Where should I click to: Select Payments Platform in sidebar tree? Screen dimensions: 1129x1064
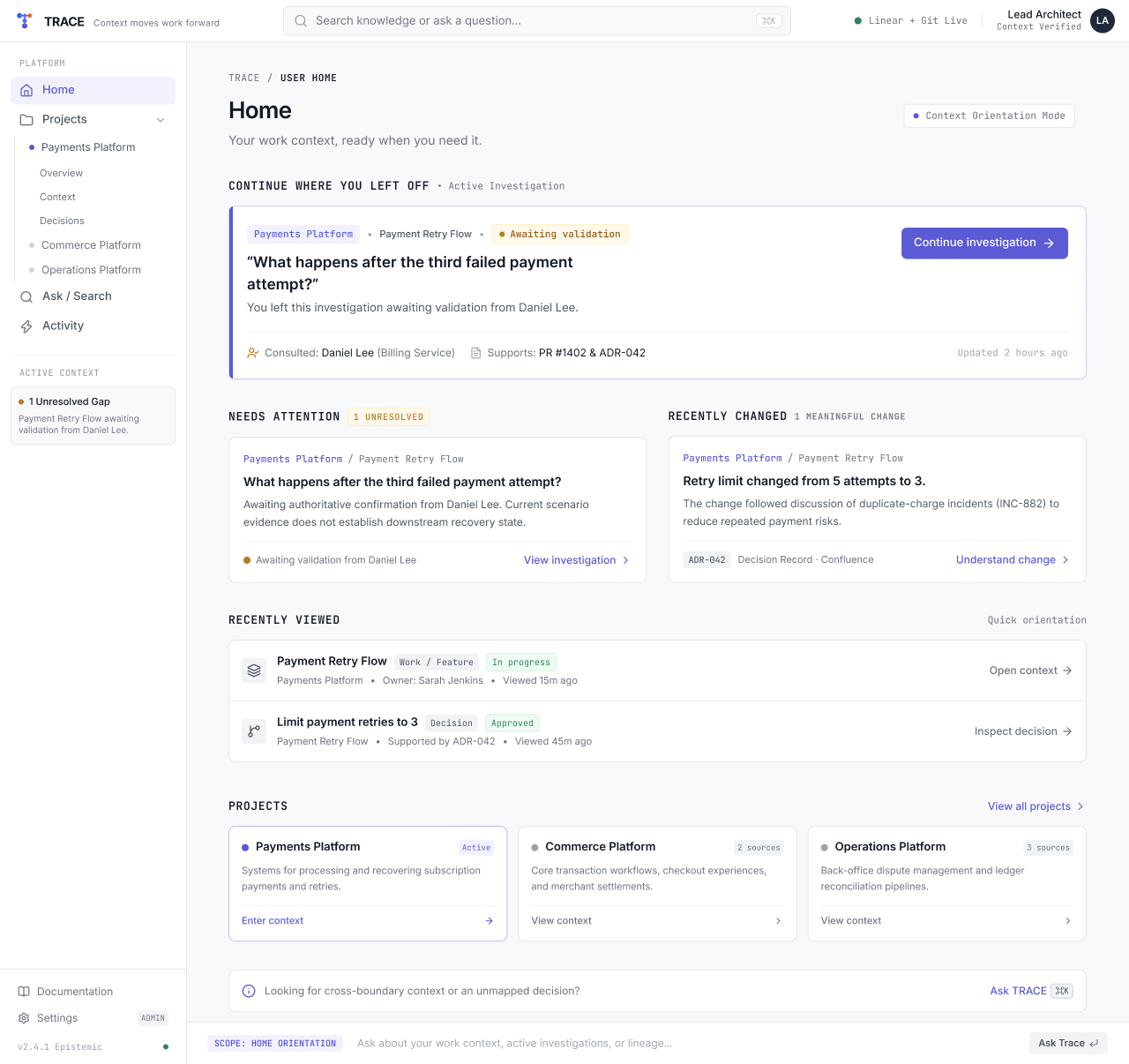point(88,147)
